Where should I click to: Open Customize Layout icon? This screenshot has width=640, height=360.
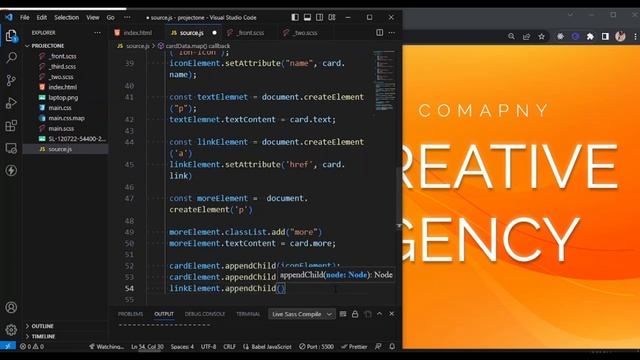coord(332,17)
